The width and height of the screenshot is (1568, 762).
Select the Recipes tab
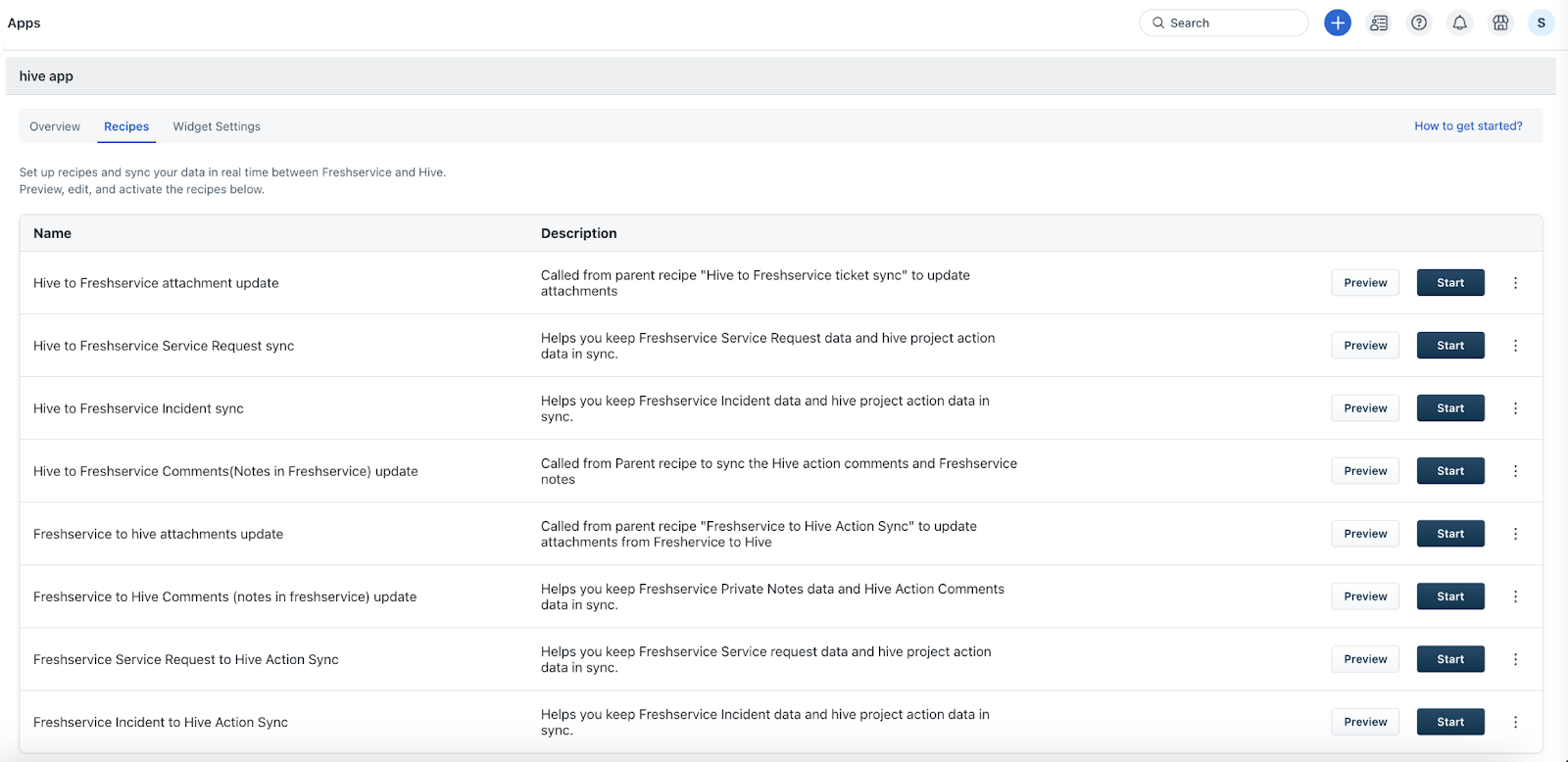[126, 126]
